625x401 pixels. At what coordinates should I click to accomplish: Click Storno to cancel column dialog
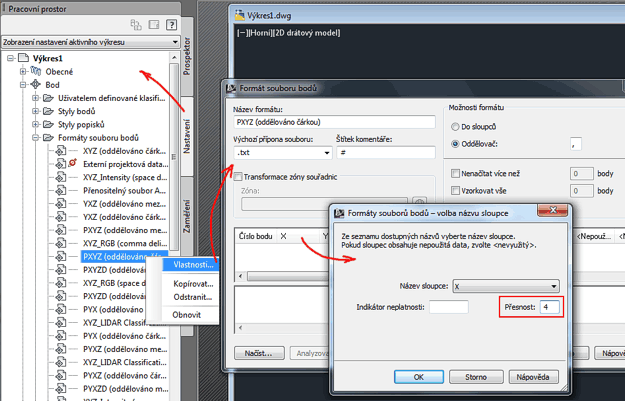475,377
